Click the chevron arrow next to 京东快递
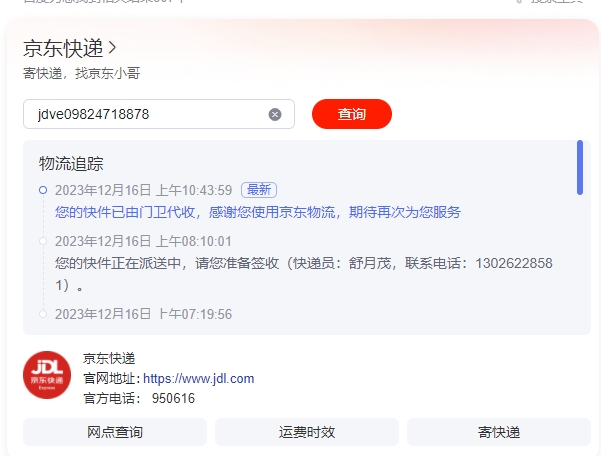The height and width of the screenshot is (456, 601). coord(112,48)
